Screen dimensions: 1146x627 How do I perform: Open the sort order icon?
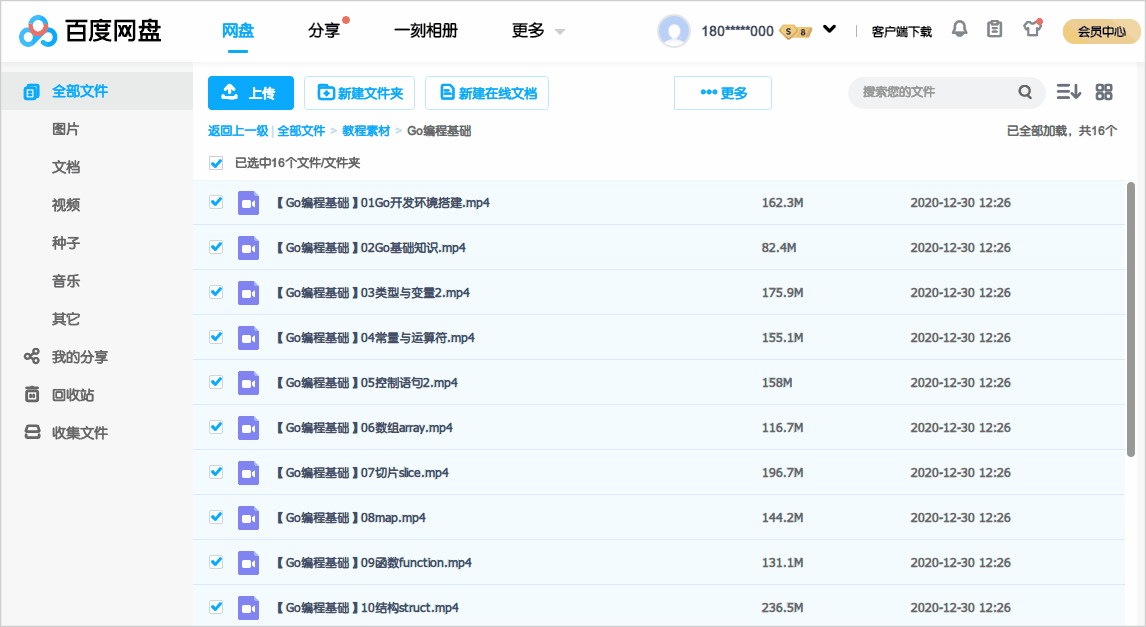coord(1069,92)
